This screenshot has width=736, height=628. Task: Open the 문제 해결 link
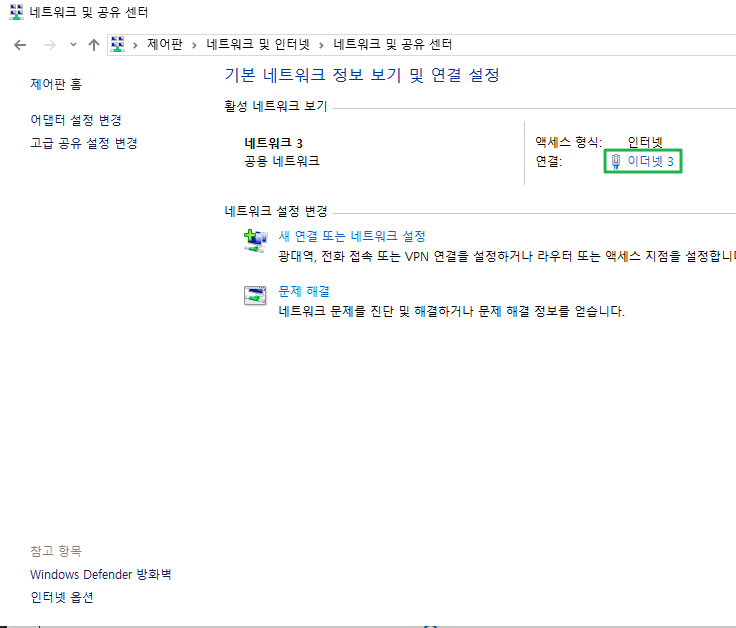click(x=304, y=291)
